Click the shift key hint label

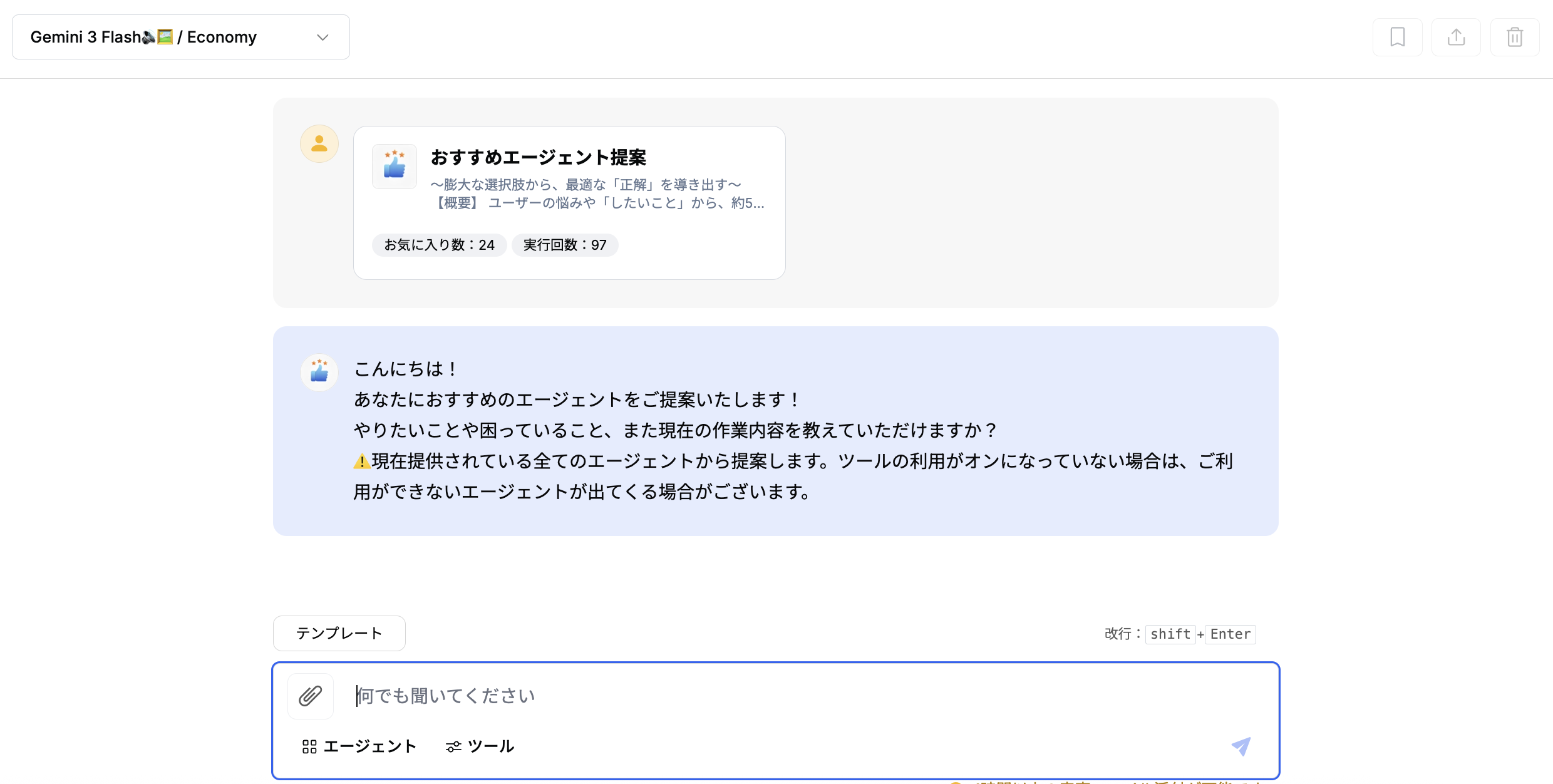[1170, 634]
